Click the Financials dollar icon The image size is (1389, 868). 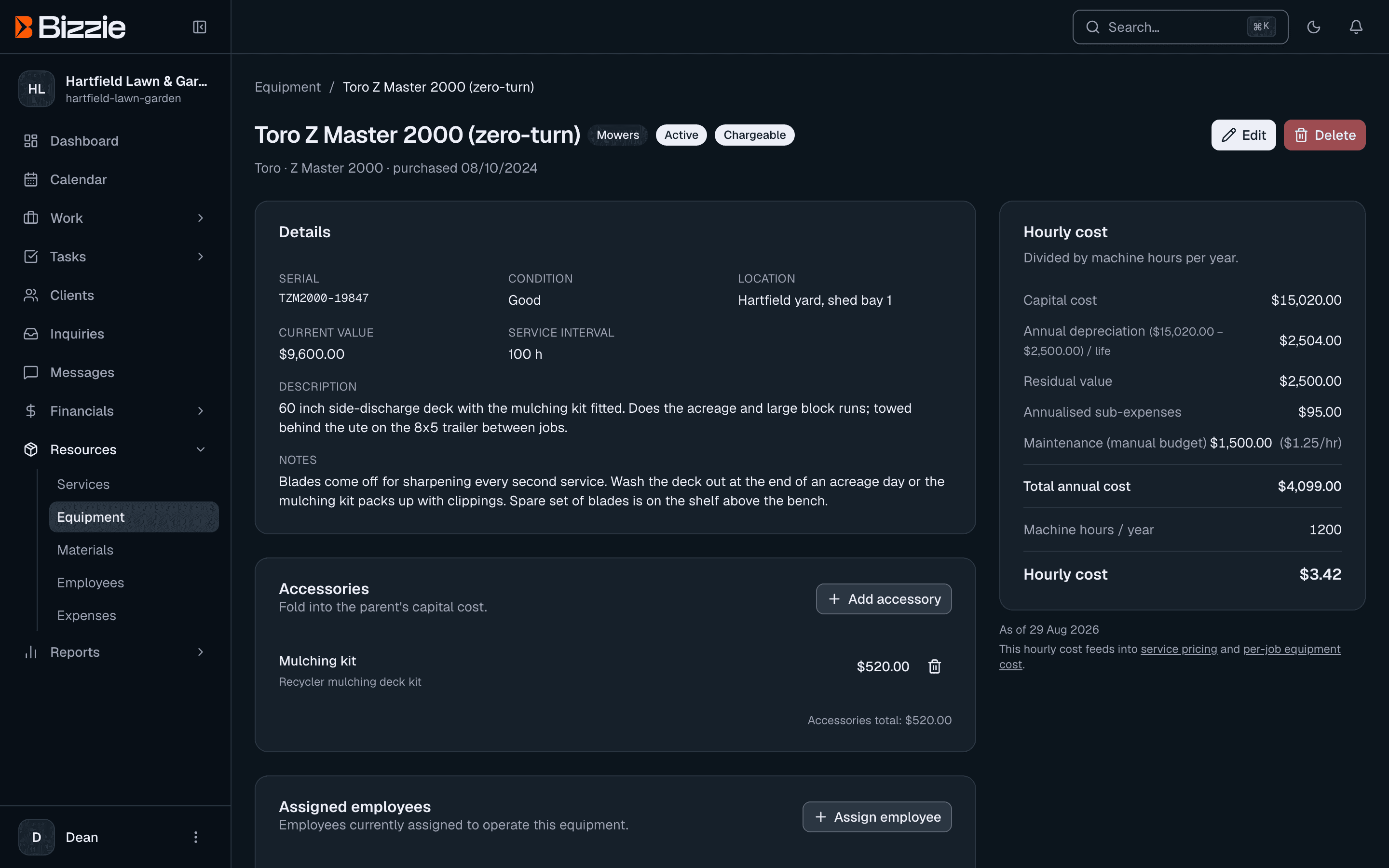point(31,411)
